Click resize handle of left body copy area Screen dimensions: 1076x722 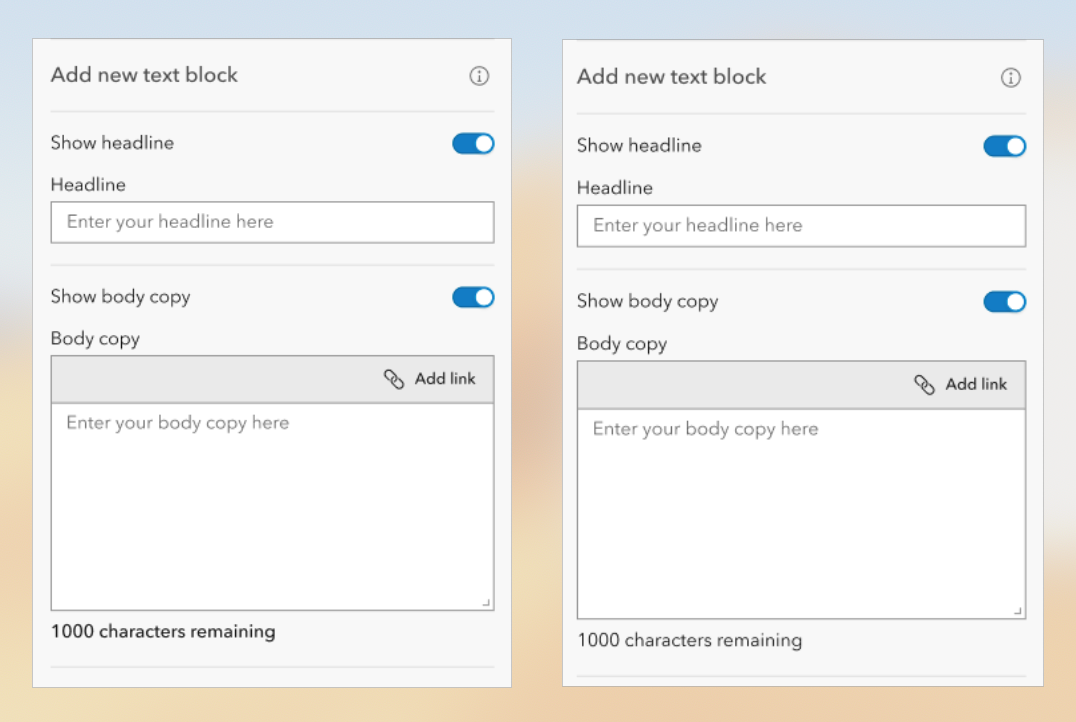(486, 603)
